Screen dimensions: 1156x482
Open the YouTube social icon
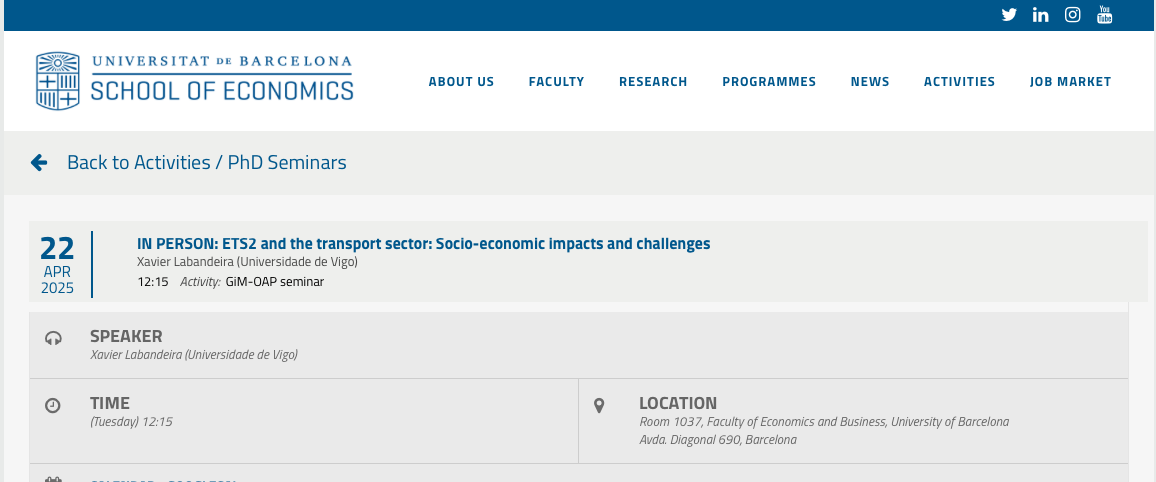[x=1104, y=14]
